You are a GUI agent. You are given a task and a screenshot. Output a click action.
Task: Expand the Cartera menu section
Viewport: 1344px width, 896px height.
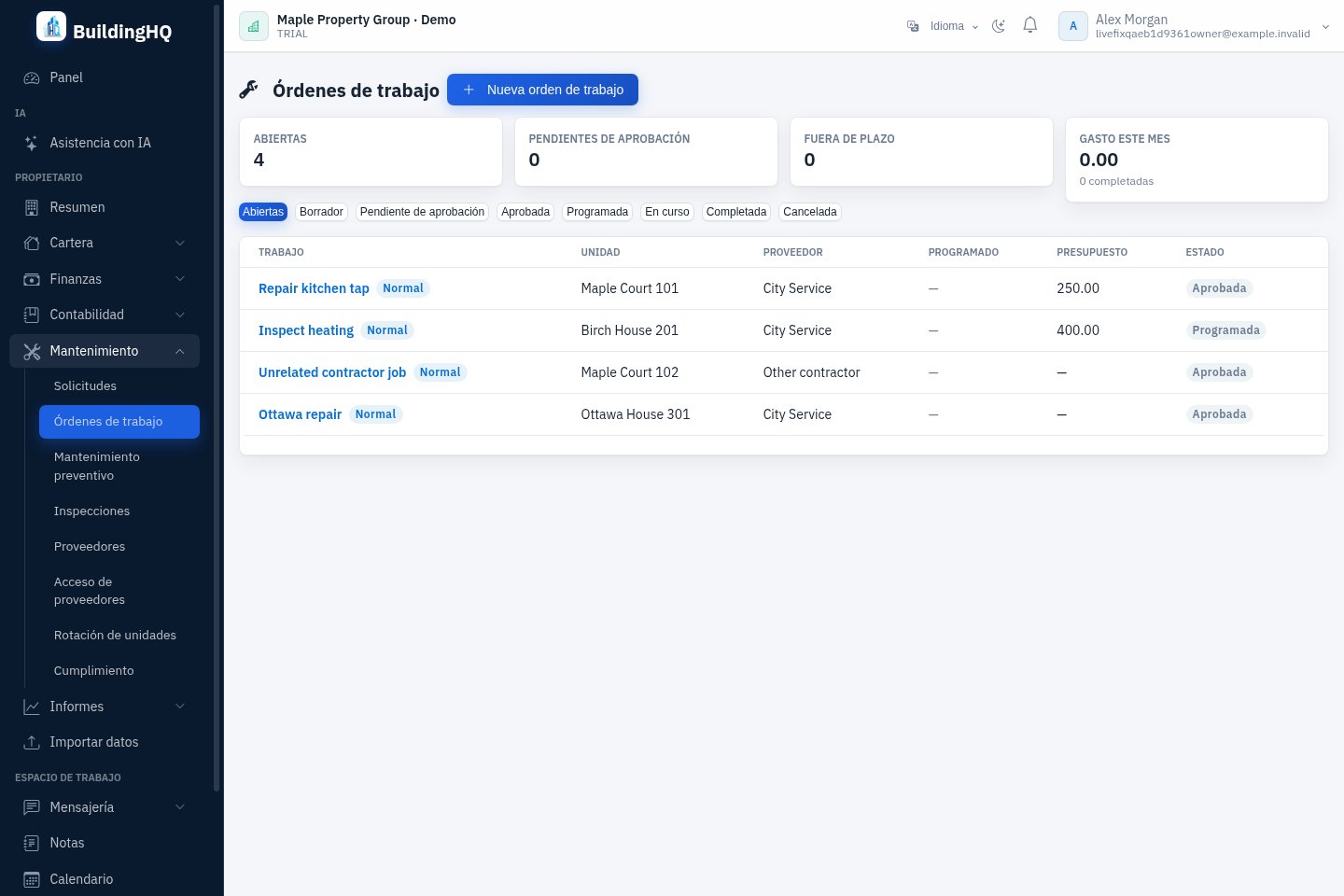coord(105,243)
